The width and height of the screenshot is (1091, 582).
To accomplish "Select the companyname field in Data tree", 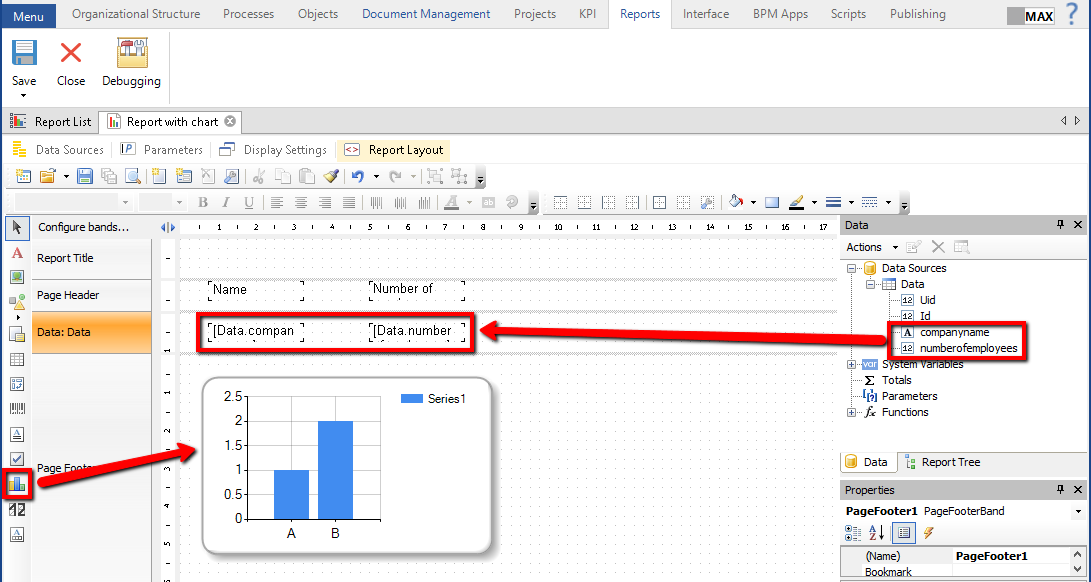I will [x=954, y=332].
